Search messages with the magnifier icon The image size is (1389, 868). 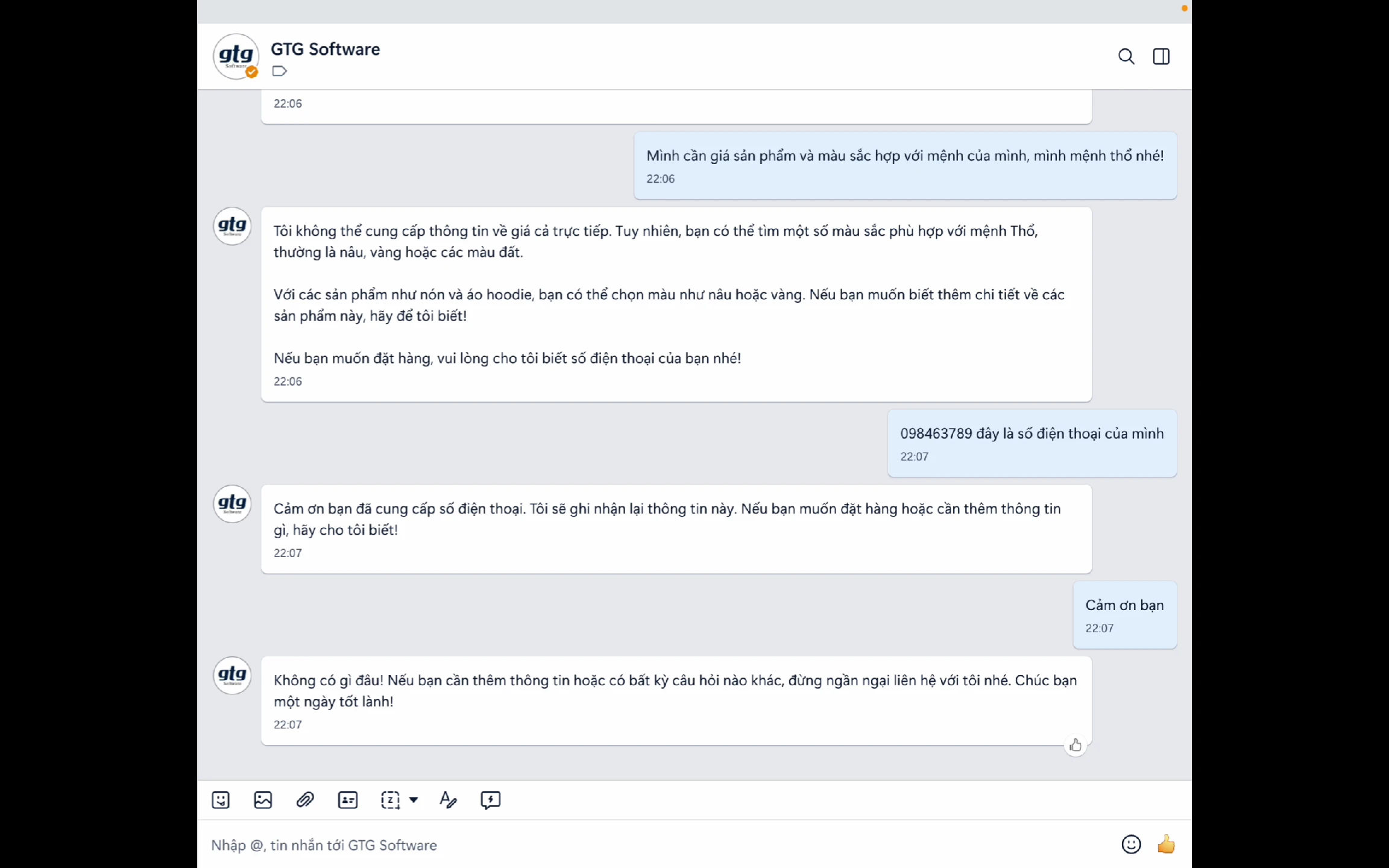click(1126, 56)
